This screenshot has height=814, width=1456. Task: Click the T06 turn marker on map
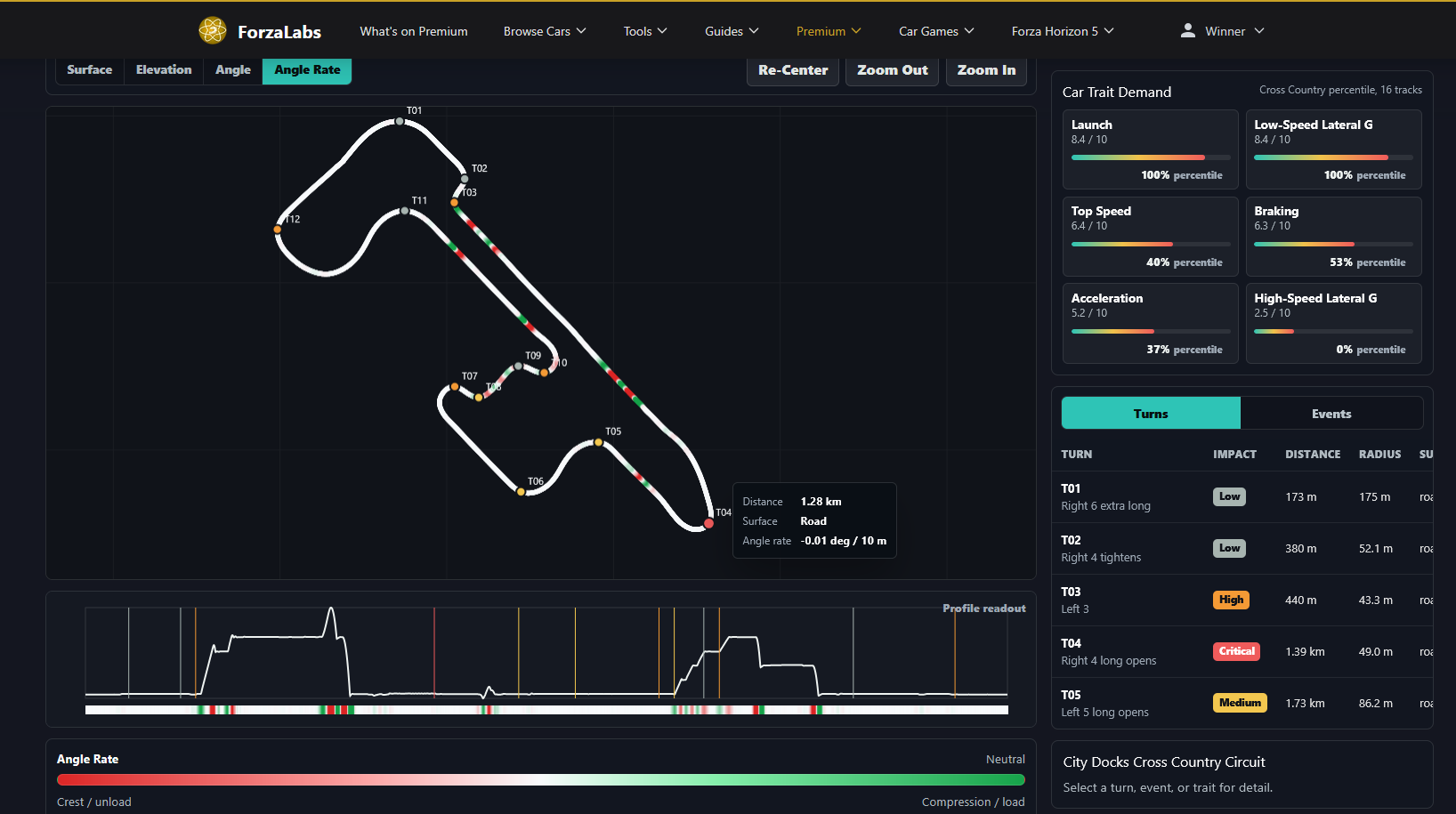click(521, 491)
